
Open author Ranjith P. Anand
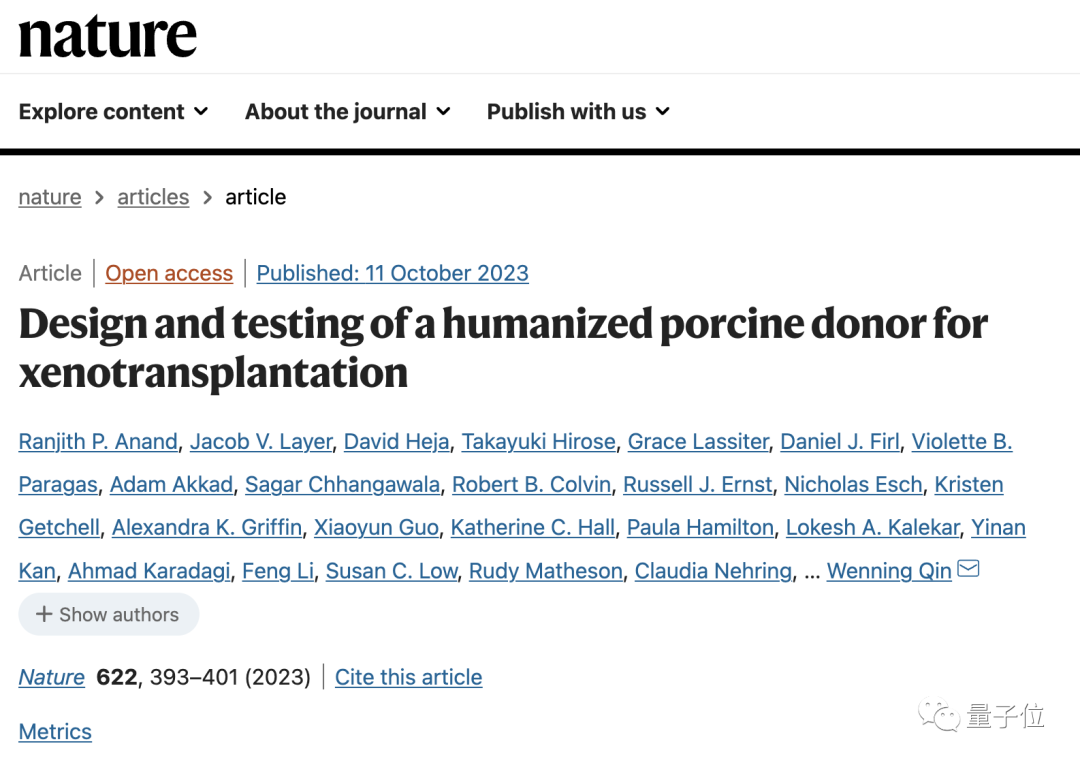(x=98, y=441)
